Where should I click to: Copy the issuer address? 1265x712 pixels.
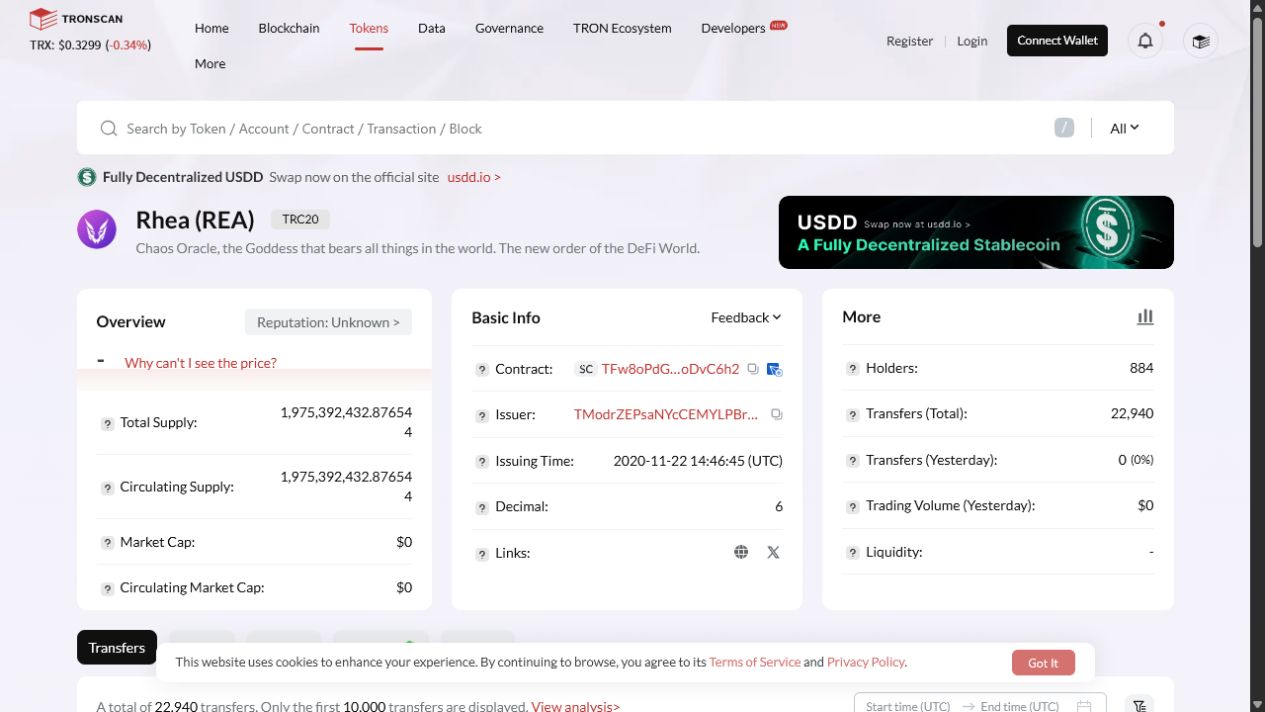point(776,414)
